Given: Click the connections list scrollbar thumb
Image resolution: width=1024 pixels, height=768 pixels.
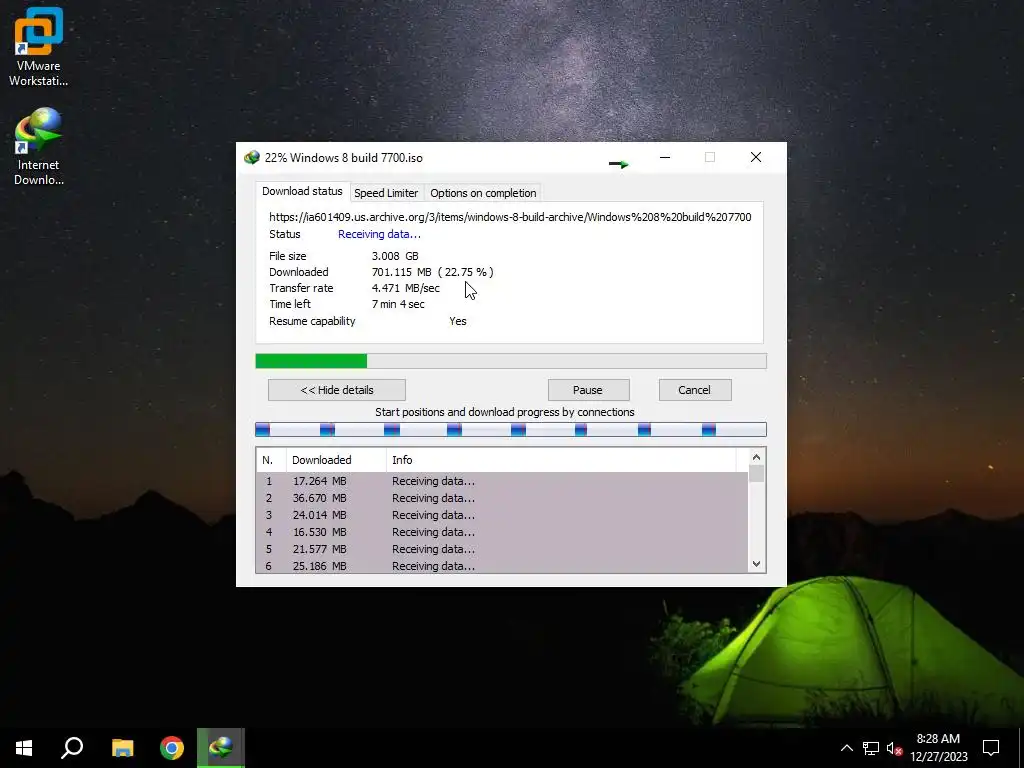Looking at the screenshot, I should tap(756, 473).
